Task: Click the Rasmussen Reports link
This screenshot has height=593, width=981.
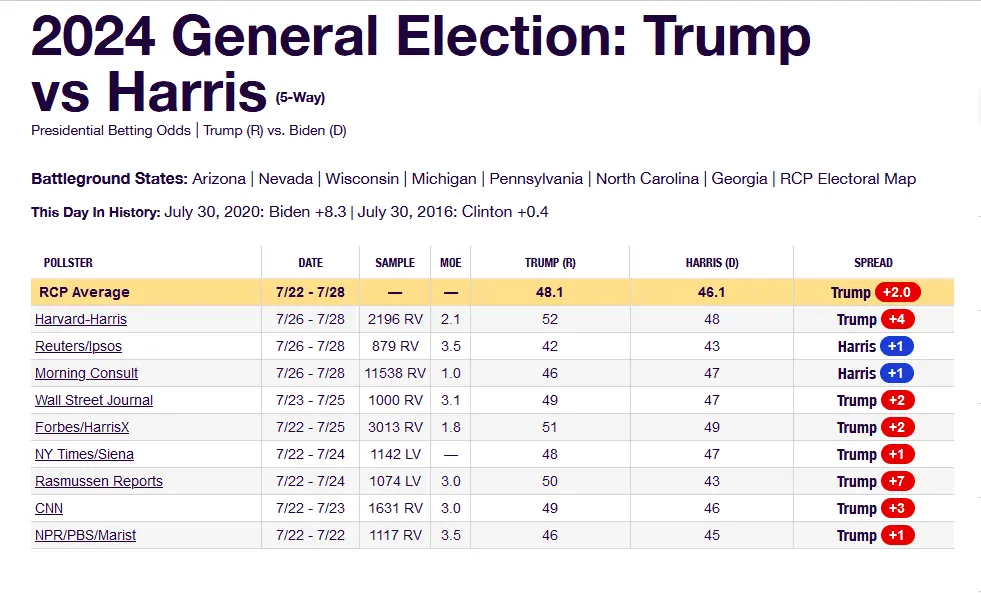Action: (x=98, y=482)
